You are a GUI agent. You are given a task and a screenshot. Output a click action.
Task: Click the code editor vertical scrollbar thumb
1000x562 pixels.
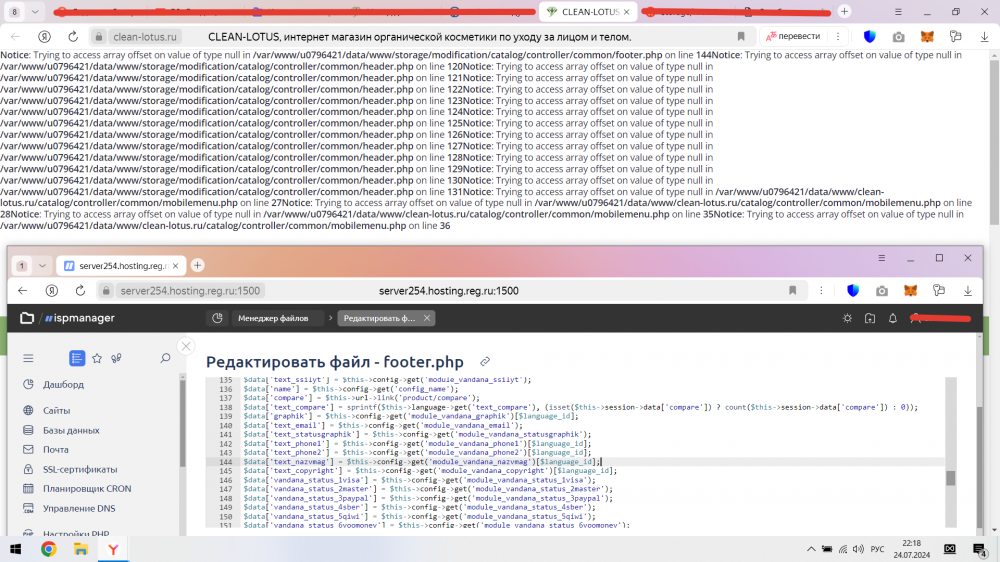[950, 478]
